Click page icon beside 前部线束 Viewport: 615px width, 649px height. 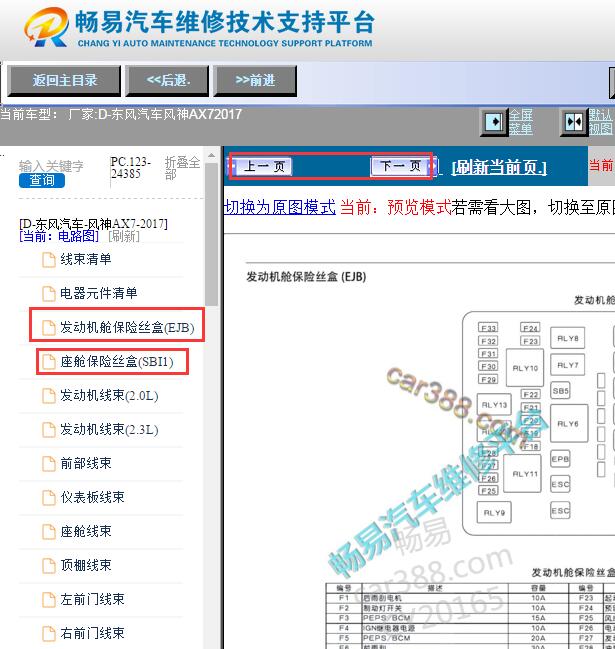pos(49,464)
